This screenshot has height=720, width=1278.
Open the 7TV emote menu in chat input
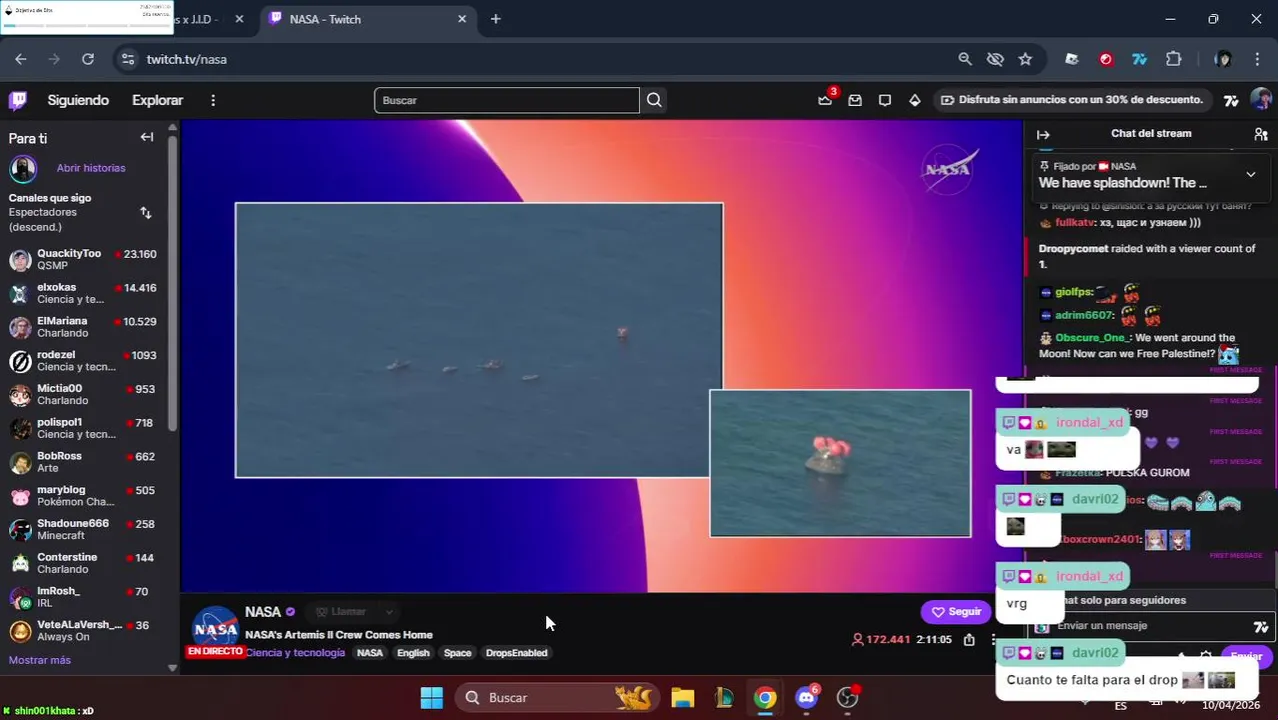(1260, 626)
